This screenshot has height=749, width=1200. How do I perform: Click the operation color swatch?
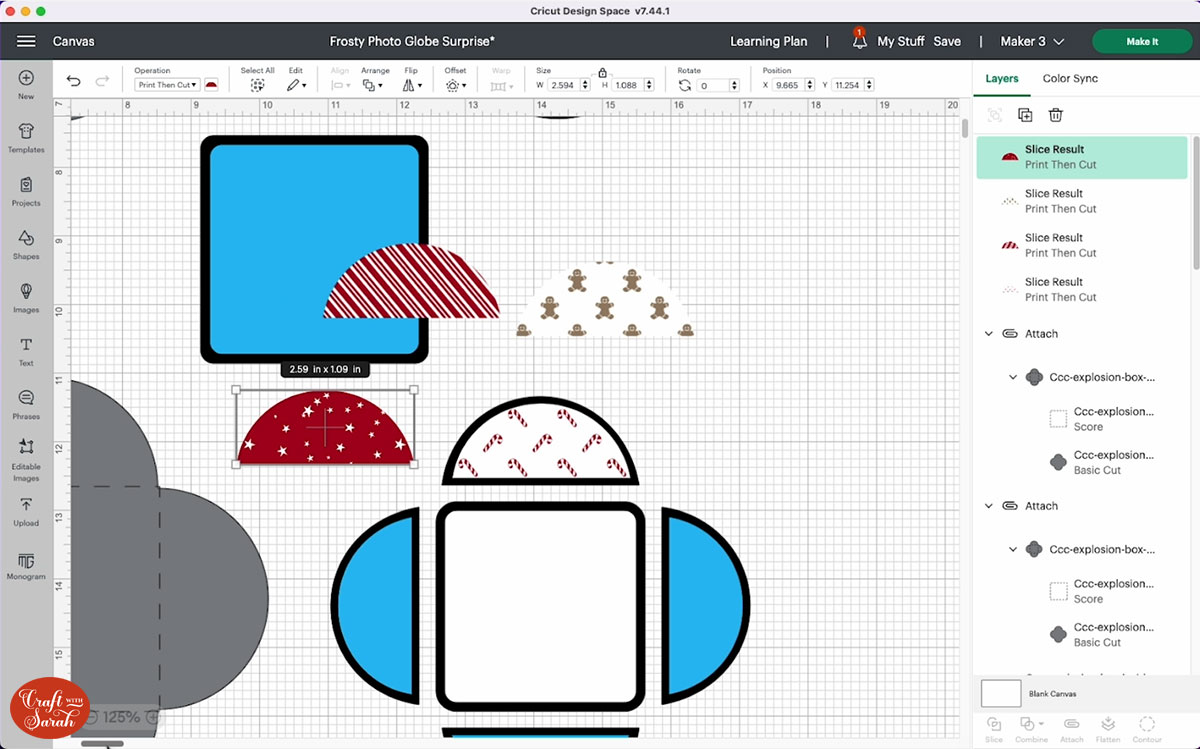(211, 85)
